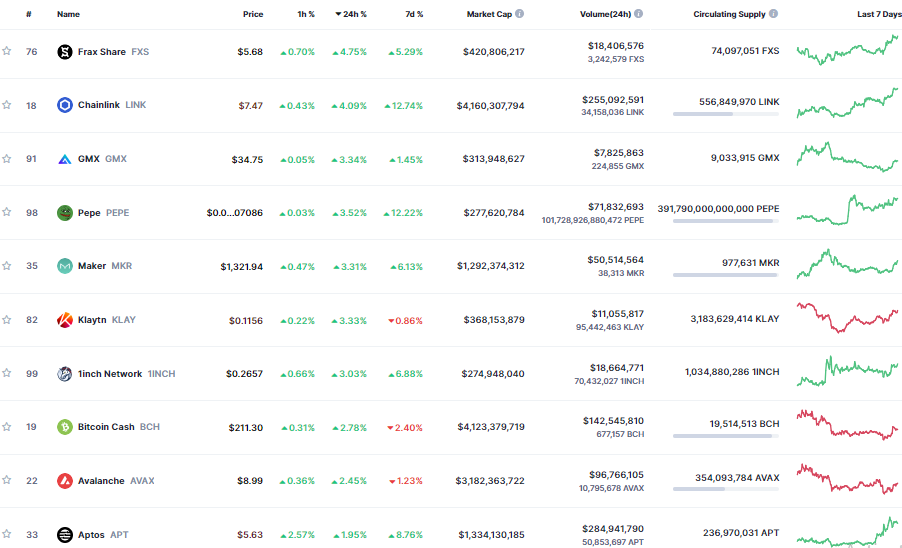Open the 1inch Network coin page
Screen dimensions: 902x548
pos(110,374)
